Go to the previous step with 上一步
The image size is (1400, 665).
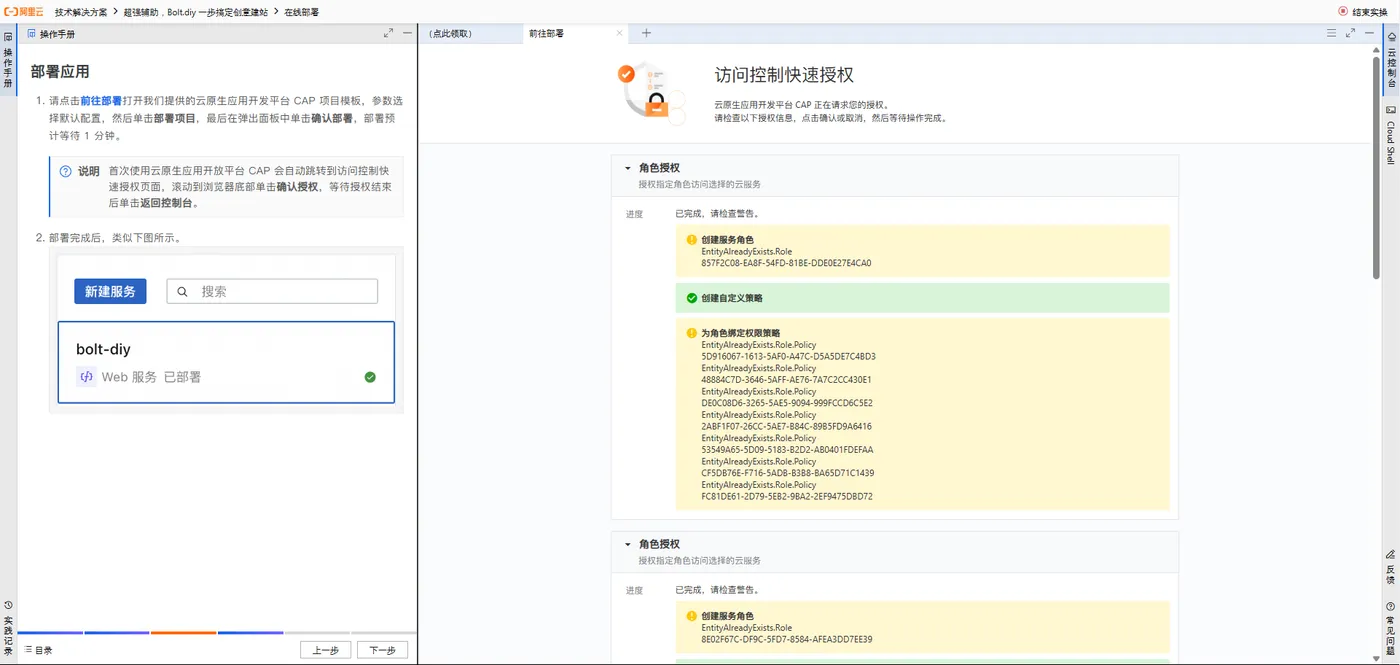point(326,650)
